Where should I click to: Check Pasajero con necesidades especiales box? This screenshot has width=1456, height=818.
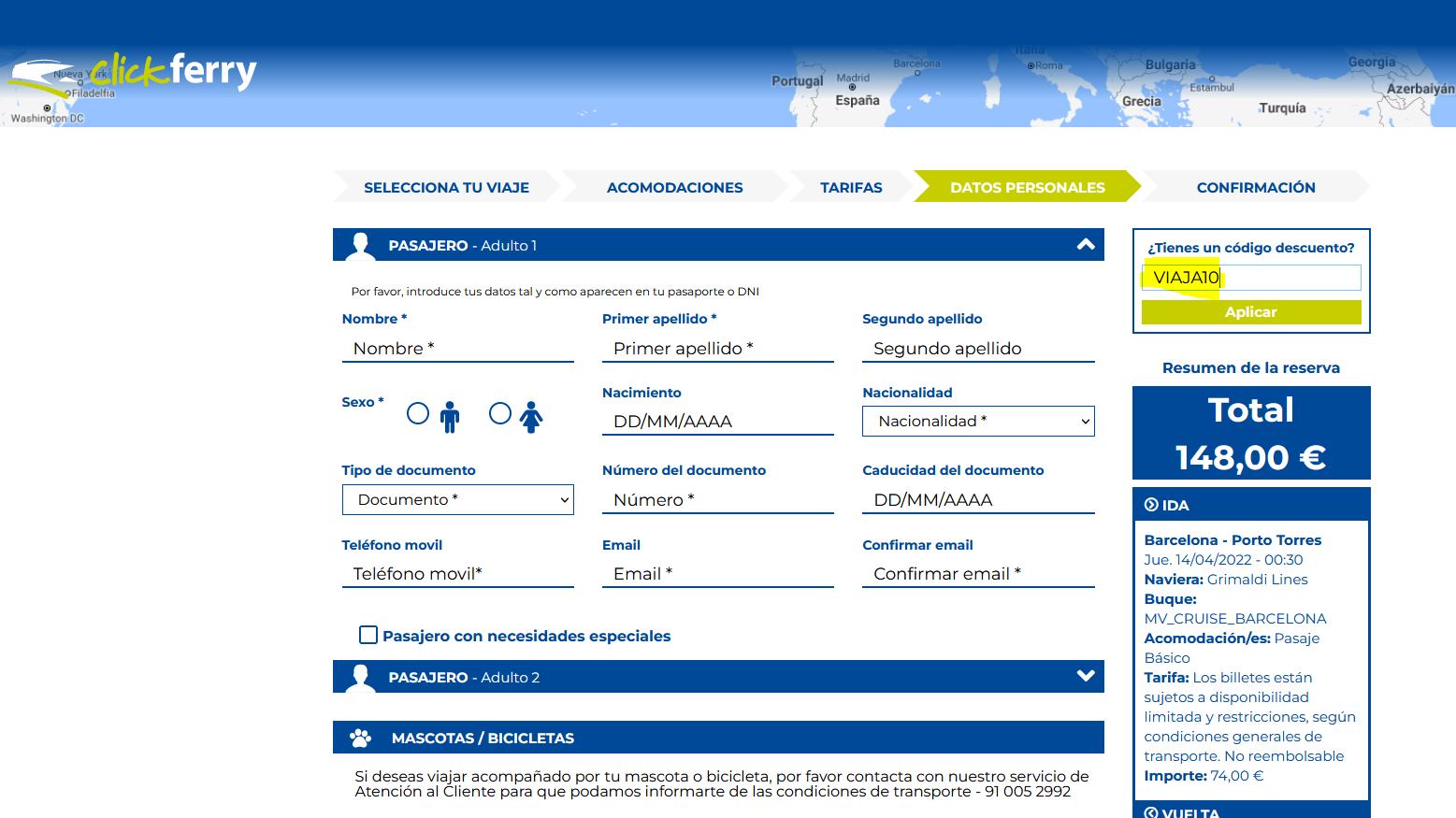[x=368, y=635]
